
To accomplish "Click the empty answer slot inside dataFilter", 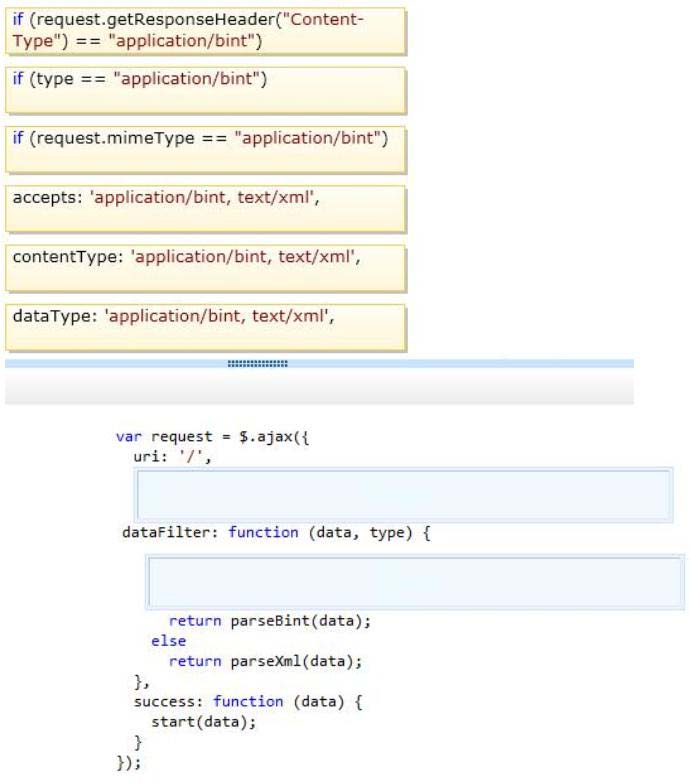I will tap(415, 582).
